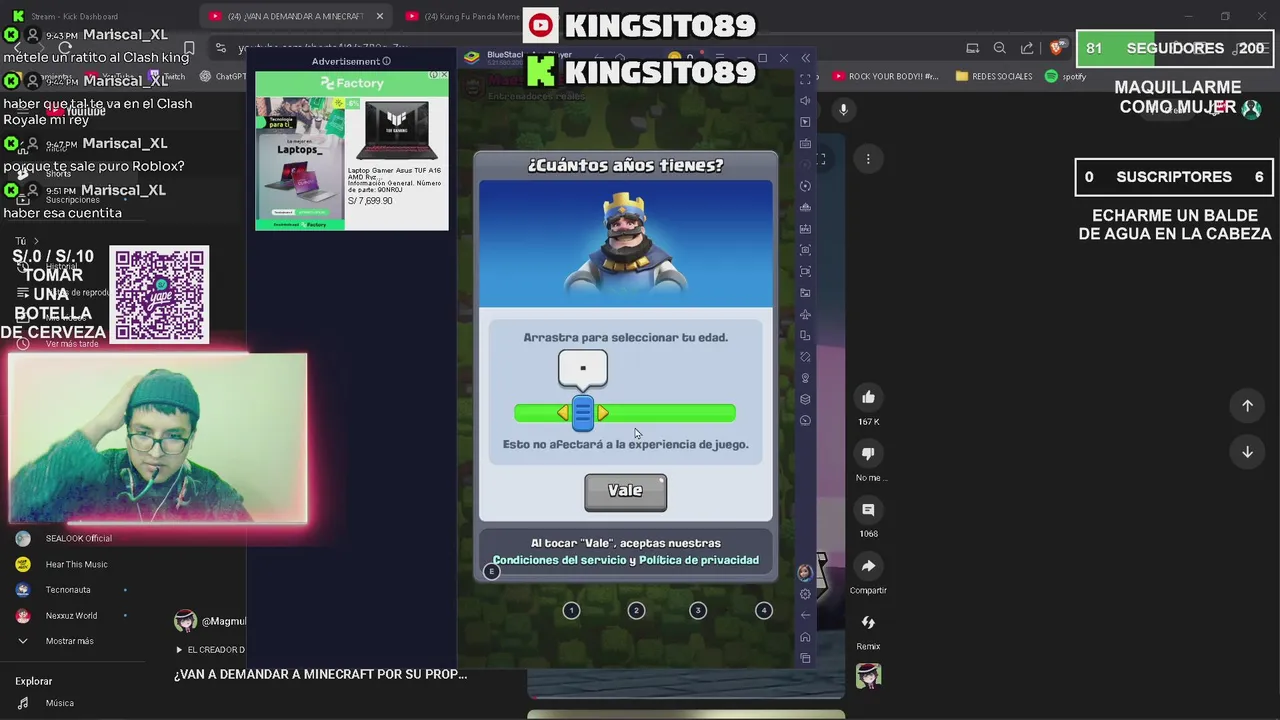Click the age slider blue handle
This screenshot has width=1280, height=720.
tap(583, 413)
